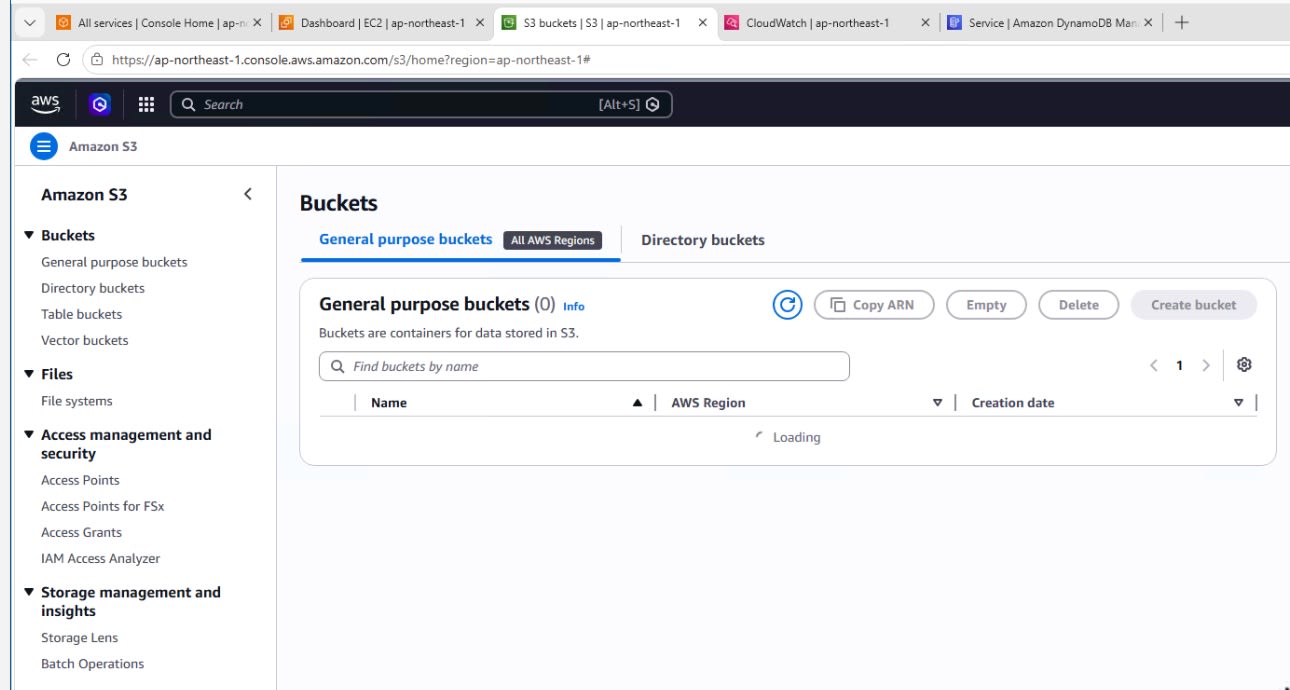Sort buckets by Name column arrow
The width and height of the screenshot is (1290, 690).
[637, 403]
